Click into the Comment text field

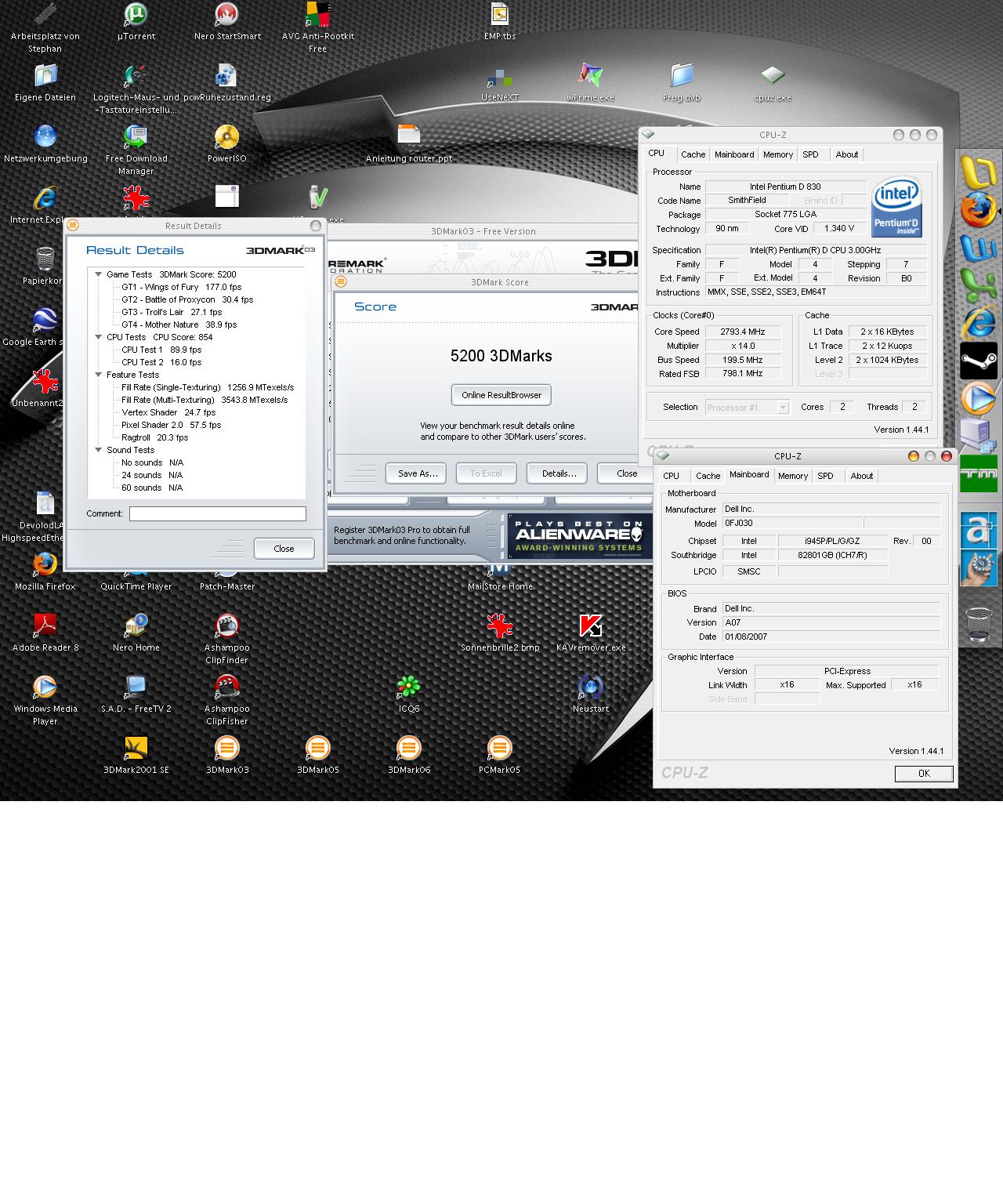(x=218, y=513)
